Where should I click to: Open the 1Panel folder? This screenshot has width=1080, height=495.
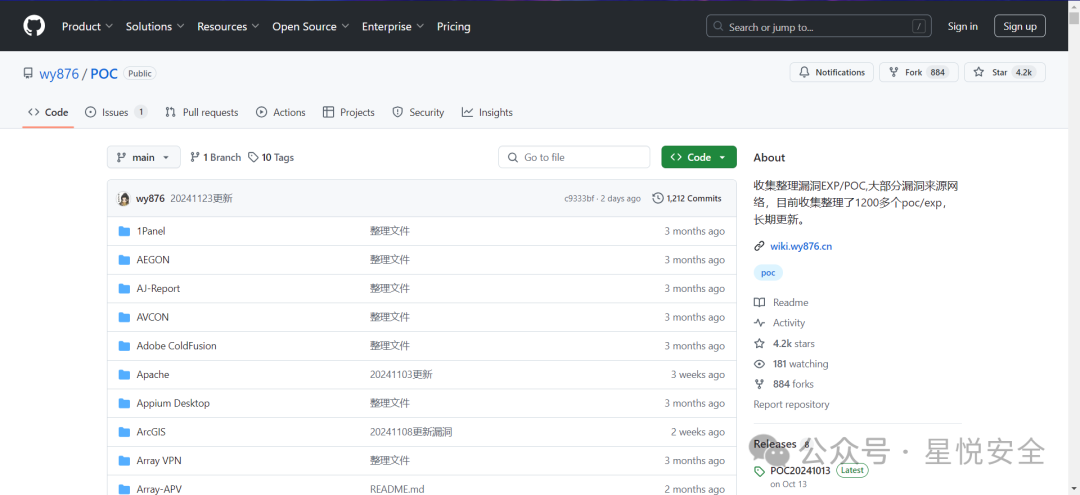pyautogui.click(x=151, y=231)
